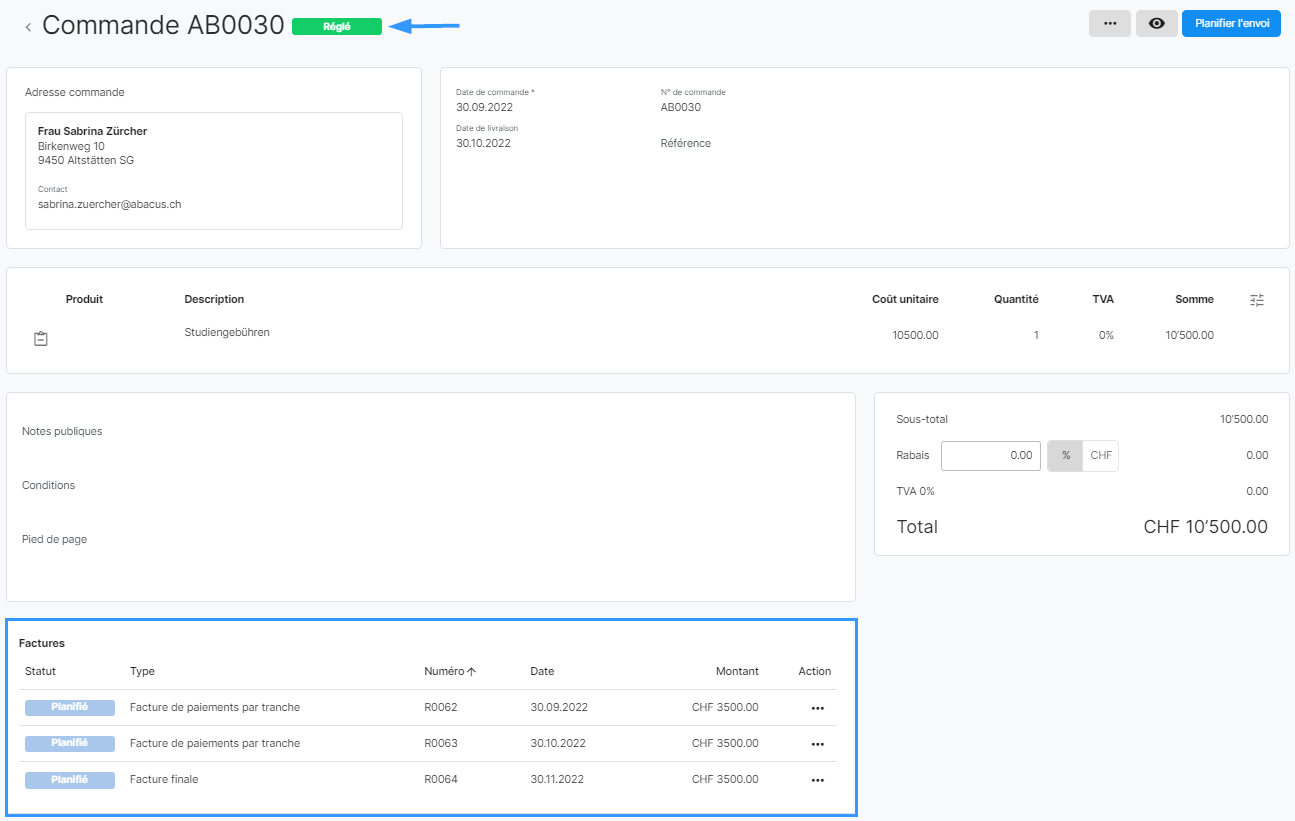Open action menu for final invoice R0064
Image resolution: width=1295 pixels, height=821 pixels.
(817, 780)
